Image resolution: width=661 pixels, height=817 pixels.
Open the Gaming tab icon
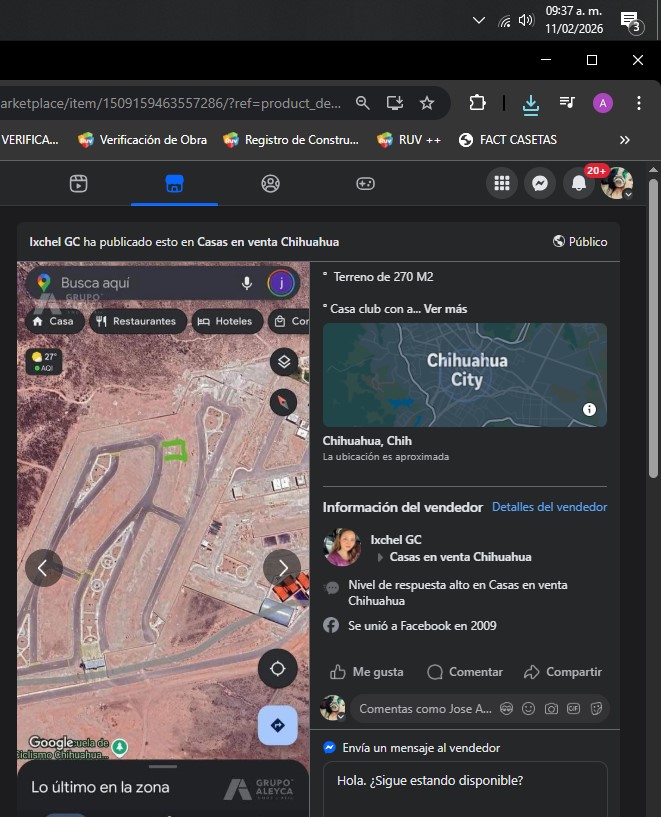[x=365, y=183]
